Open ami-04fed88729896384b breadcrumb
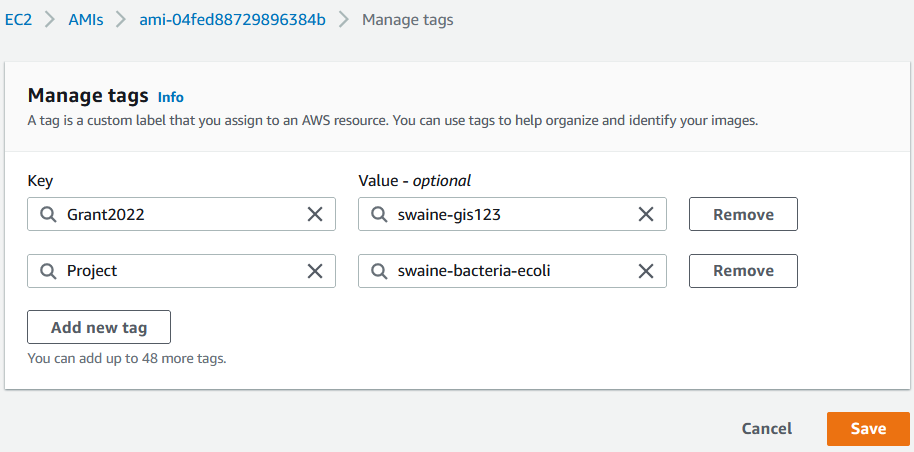 coord(232,20)
